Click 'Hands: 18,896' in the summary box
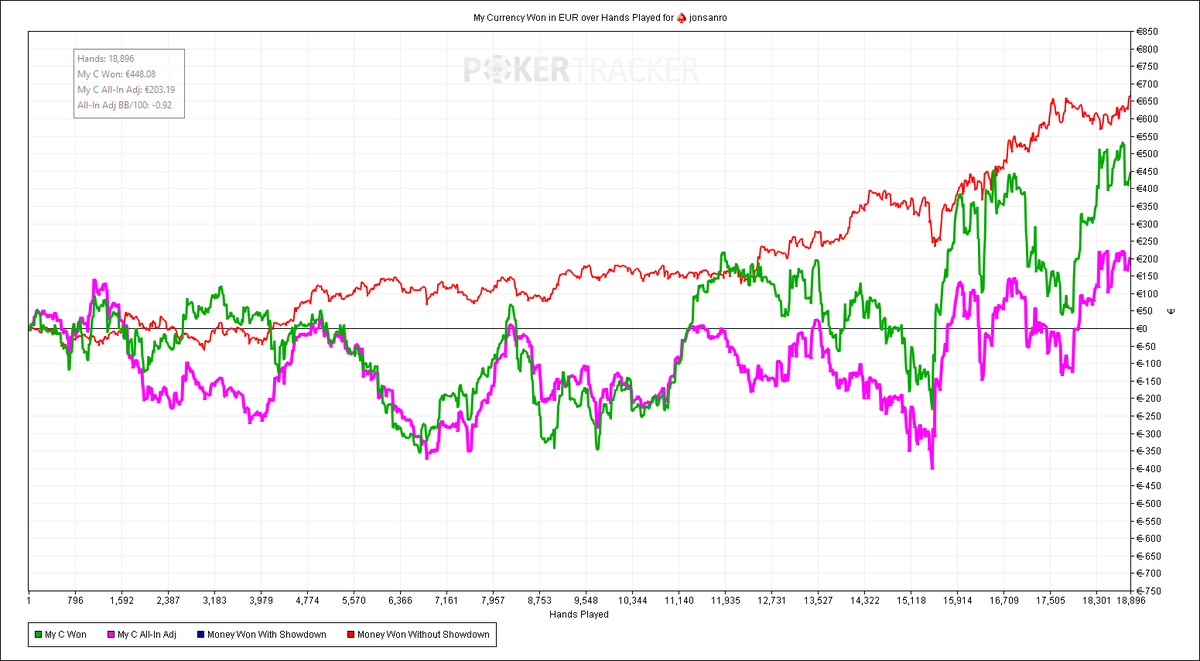This screenshot has height=661, width=1200. coord(105,58)
